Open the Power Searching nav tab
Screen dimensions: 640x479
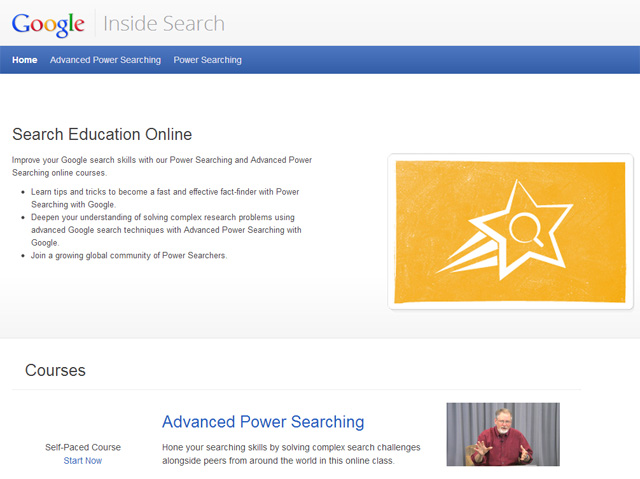click(207, 60)
